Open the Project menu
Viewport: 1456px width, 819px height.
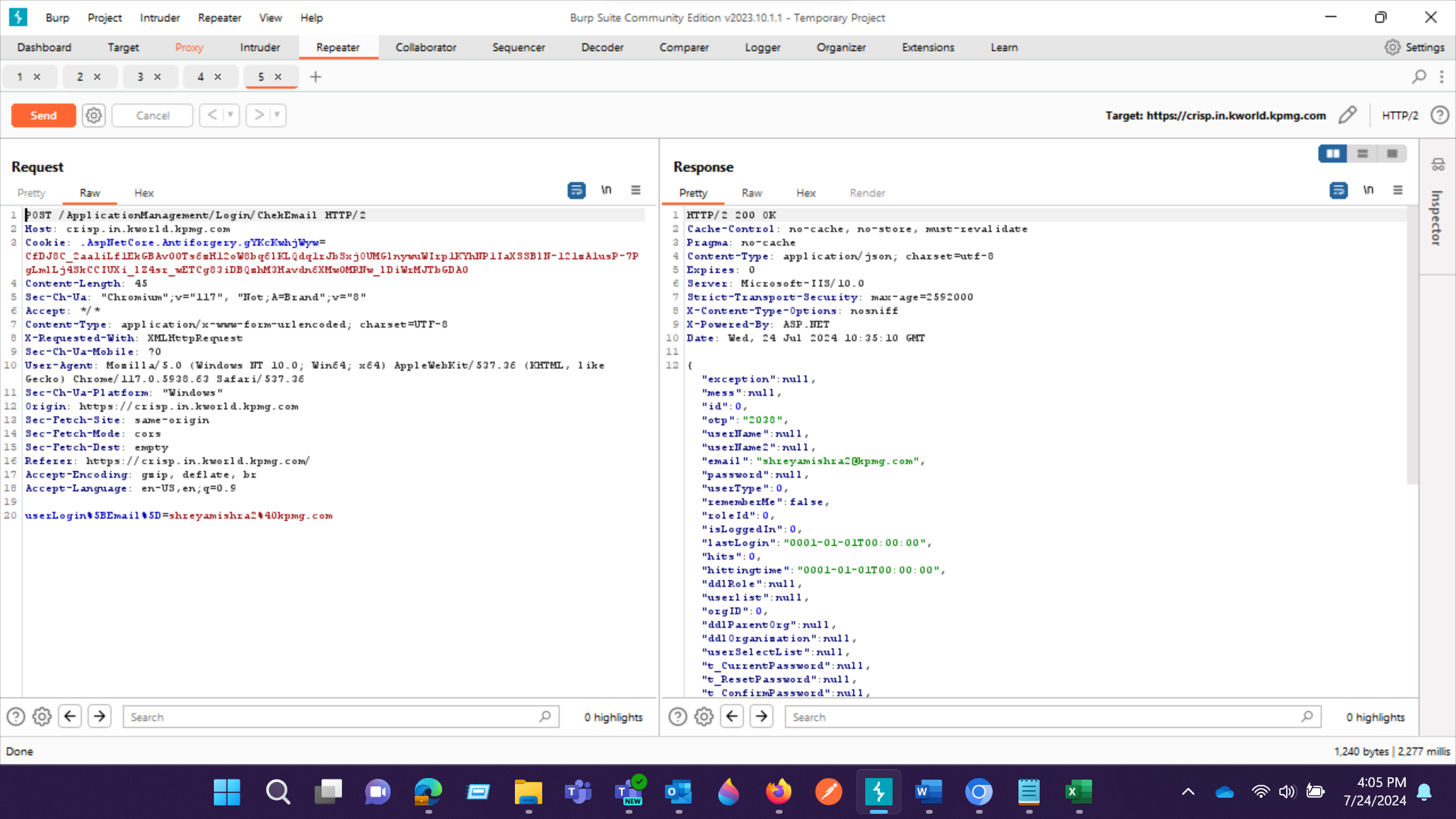coord(105,17)
